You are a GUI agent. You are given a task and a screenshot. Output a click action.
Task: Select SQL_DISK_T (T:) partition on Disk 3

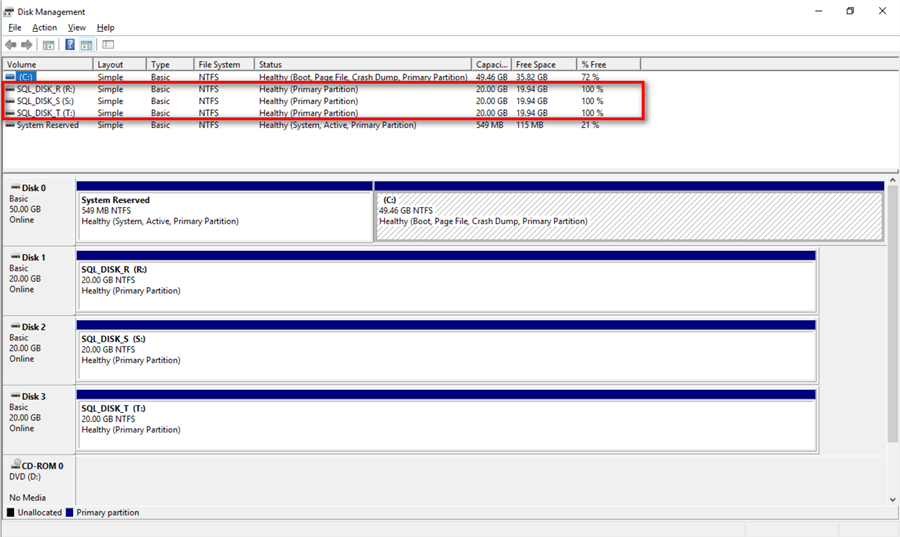(446, 423)
